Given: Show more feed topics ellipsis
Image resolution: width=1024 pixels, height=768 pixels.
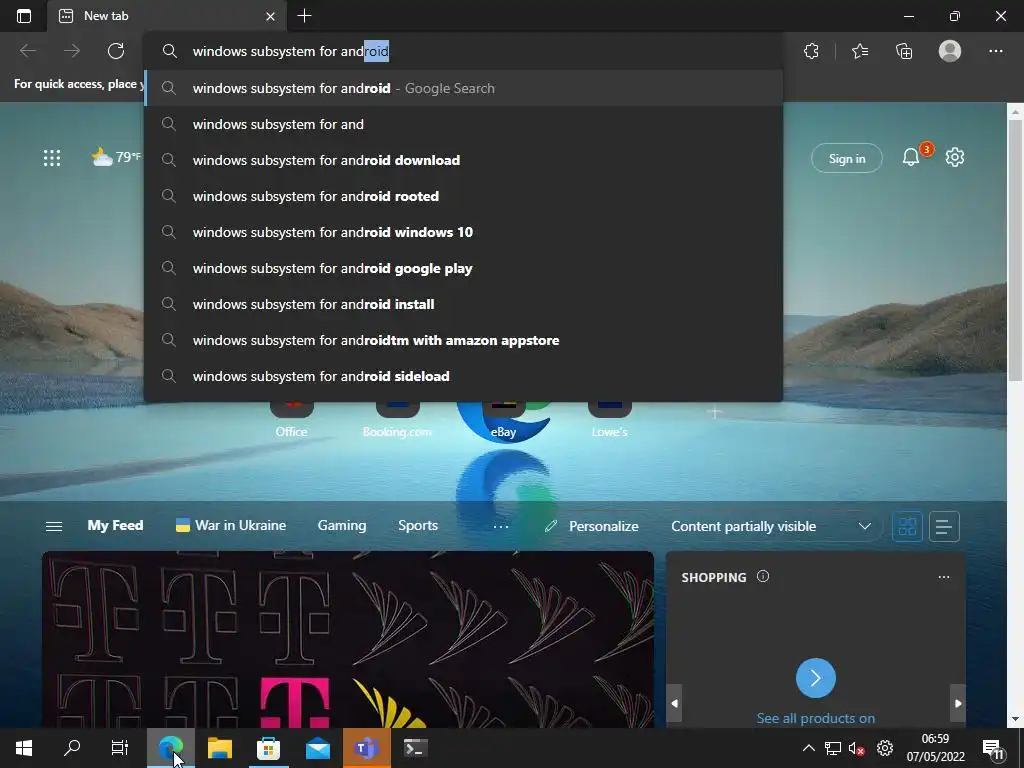Looking at the screenshot, I should point(501,526).
